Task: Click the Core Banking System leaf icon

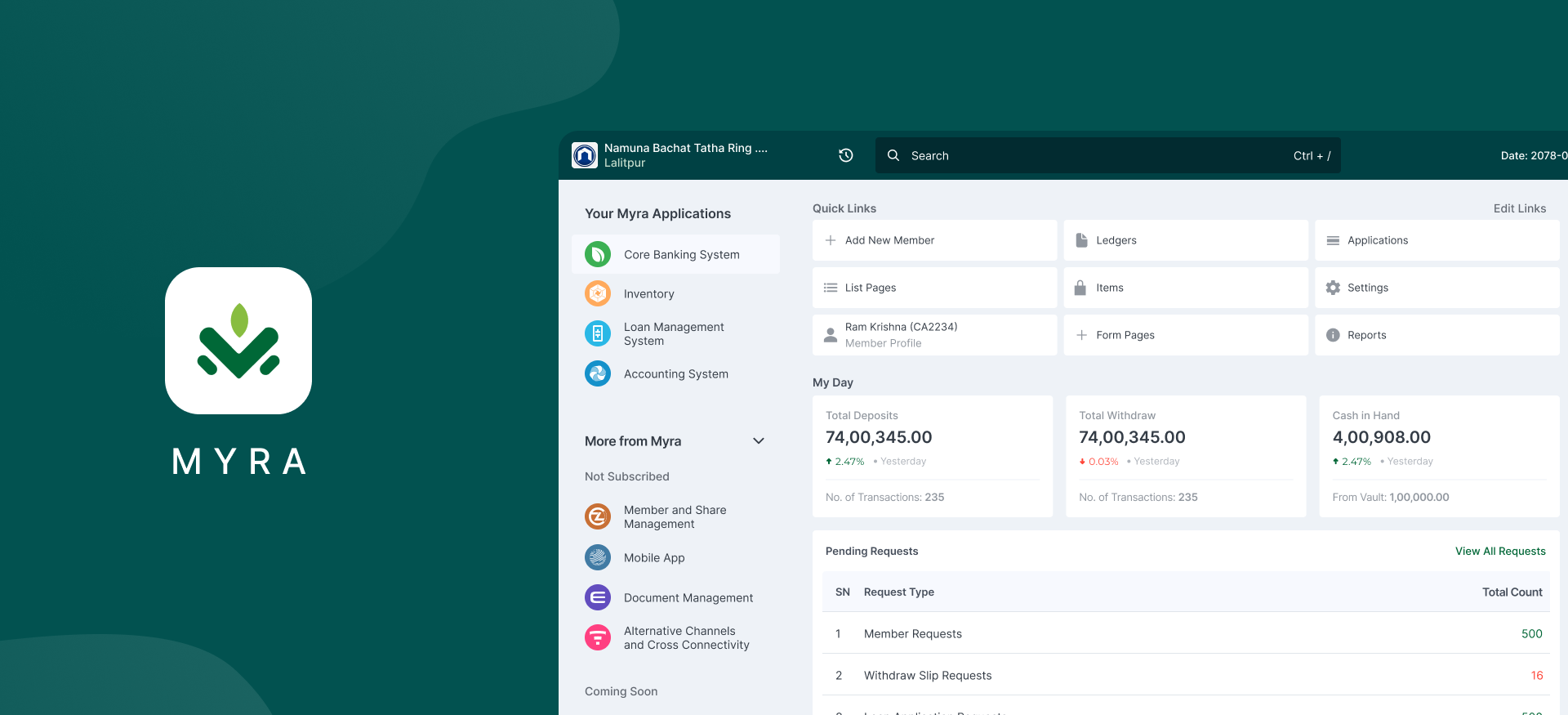Action: pos(598,254)
